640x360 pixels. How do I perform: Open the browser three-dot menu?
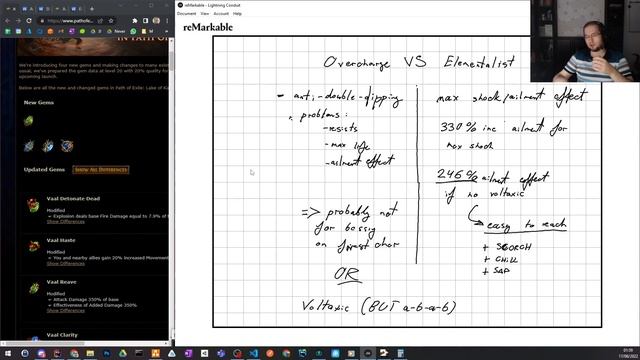[x=167, y=21]
